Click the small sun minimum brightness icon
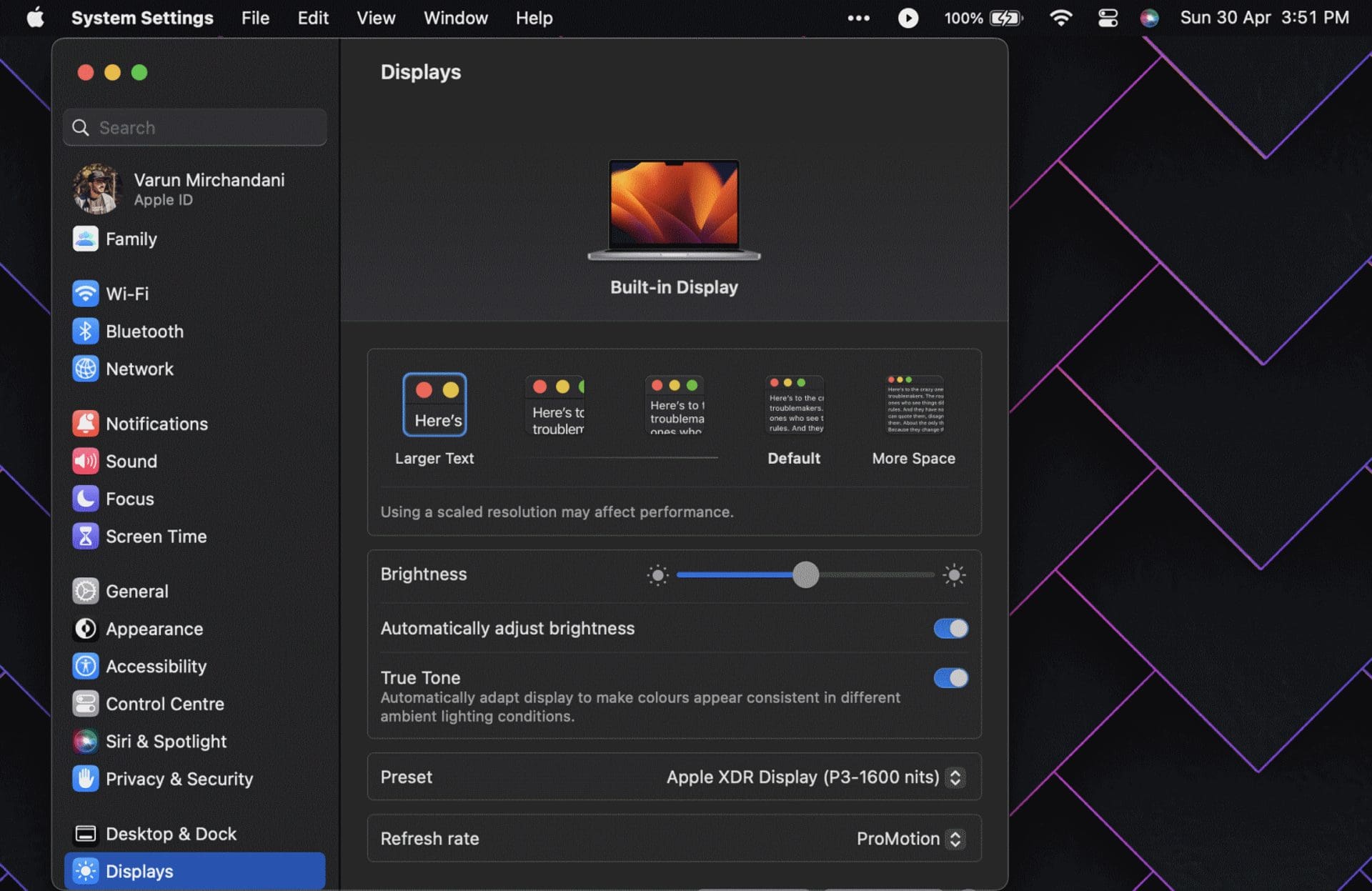 pyautogui.click(x=657, y=574)
